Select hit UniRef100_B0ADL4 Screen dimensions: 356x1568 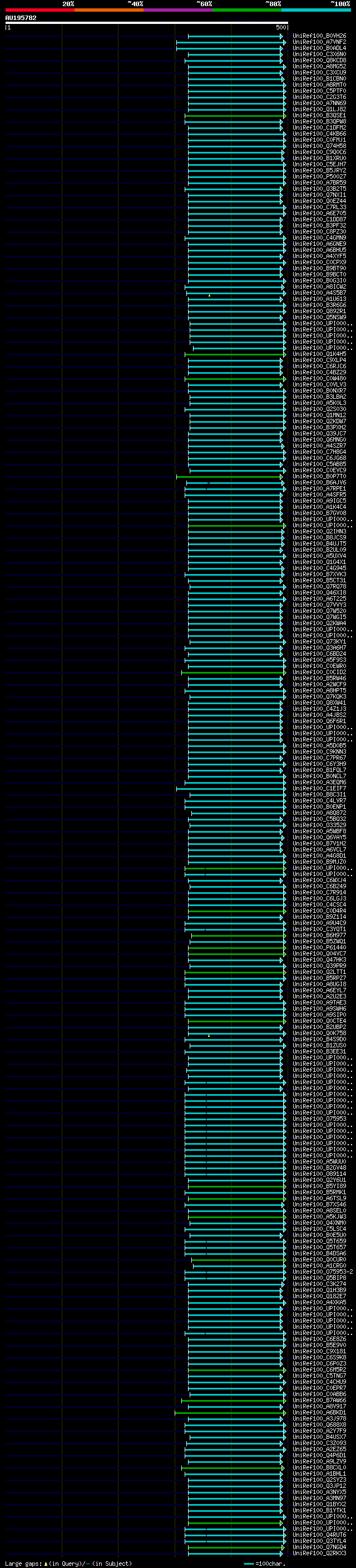[319, 49]
